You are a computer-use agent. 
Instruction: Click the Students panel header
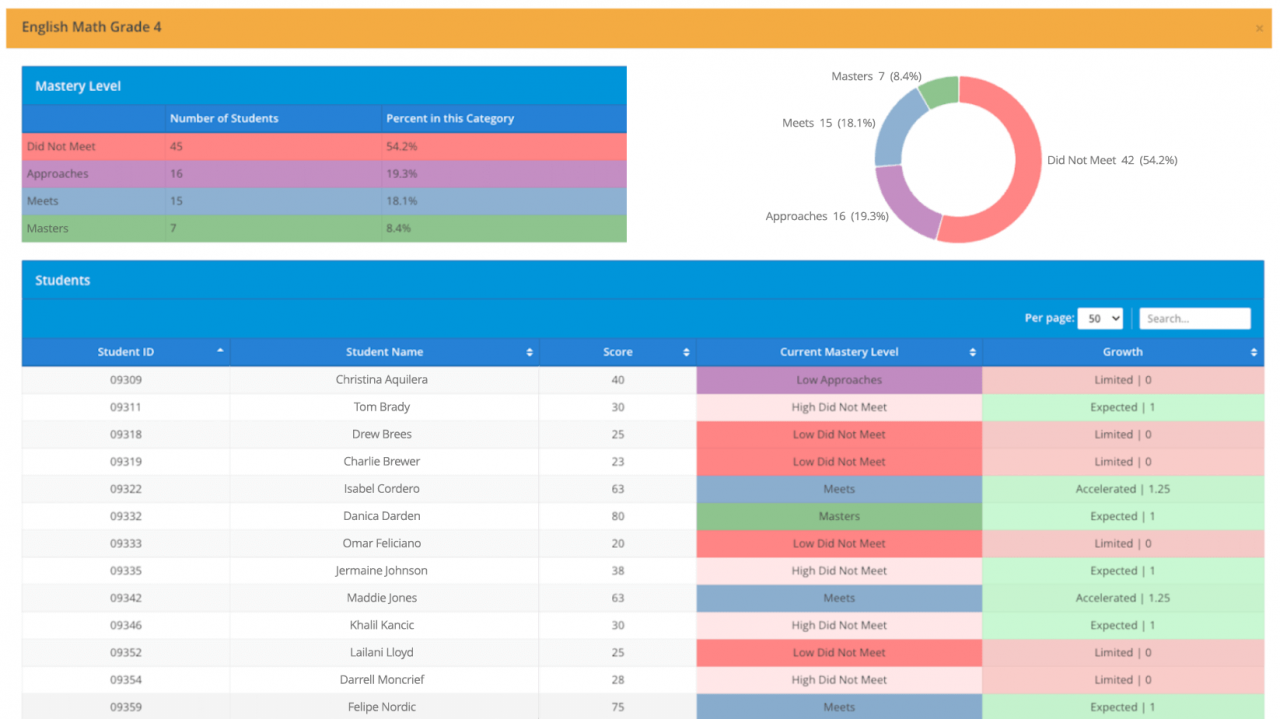click(x=63, y=280)
